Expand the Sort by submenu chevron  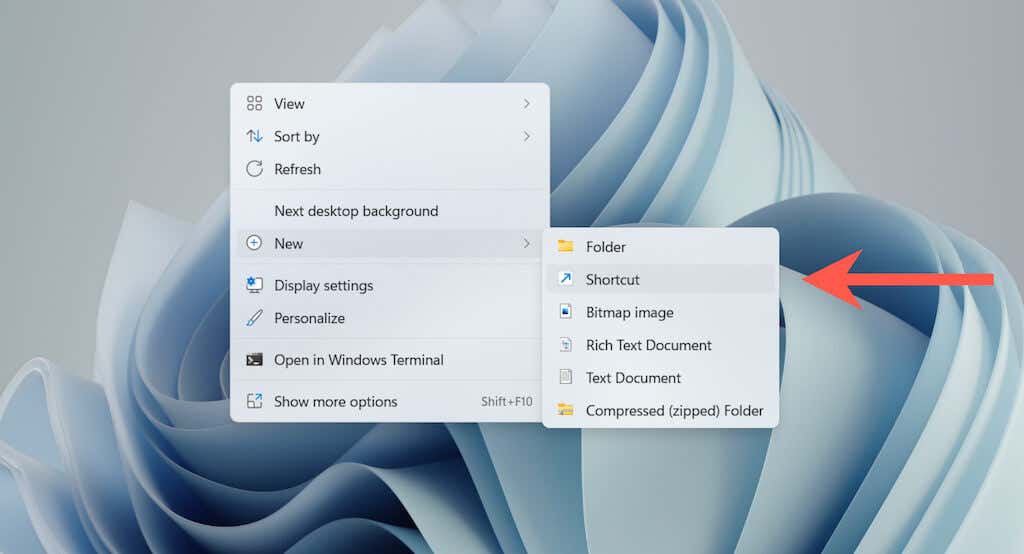click(x=526, y=136)
